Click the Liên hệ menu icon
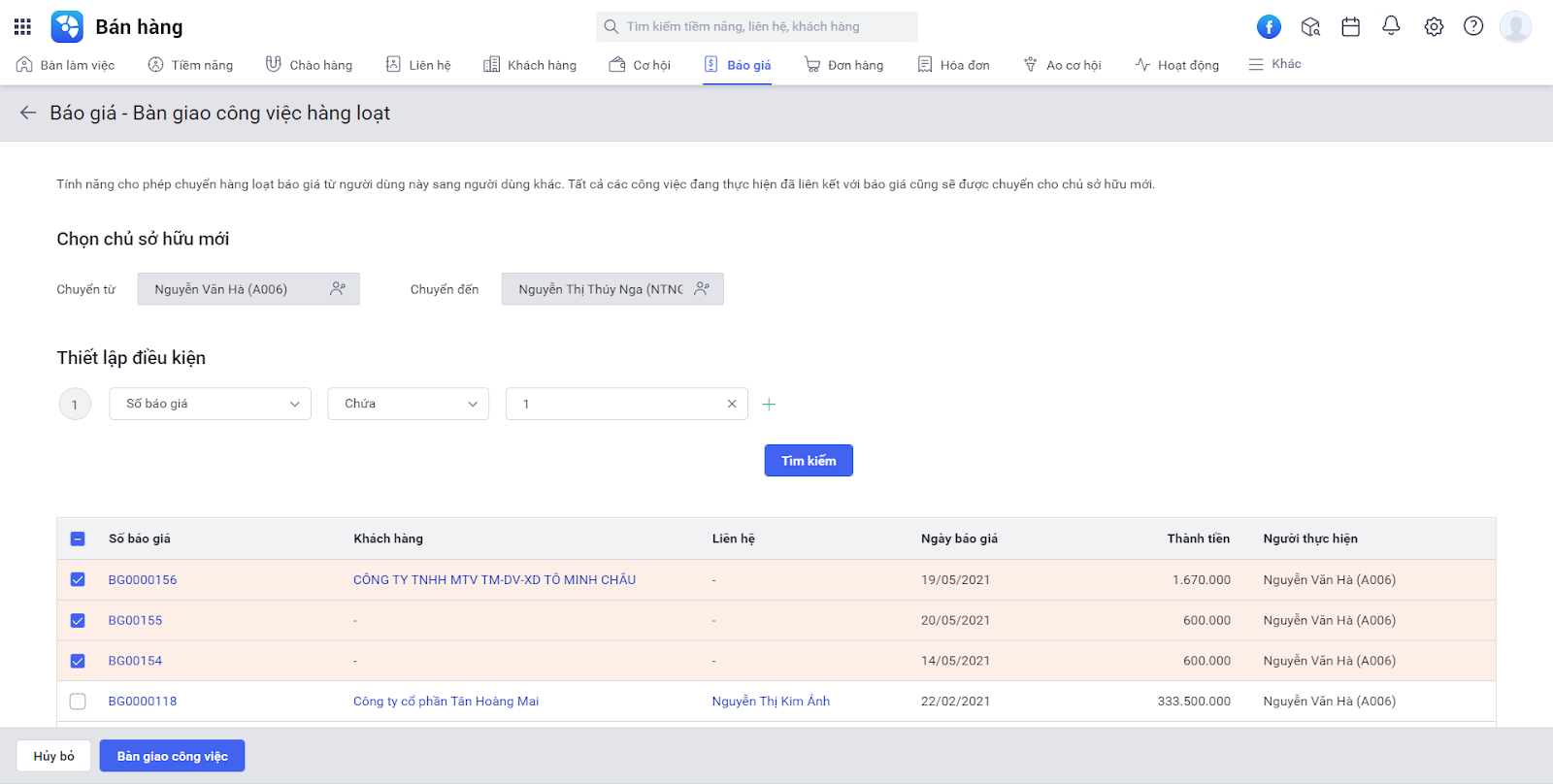The width and height of the screenshot is (1553, 784). (393, 65)
